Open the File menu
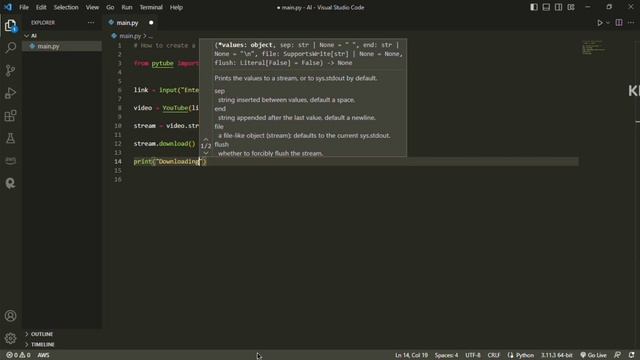 [x=24, y=7]
